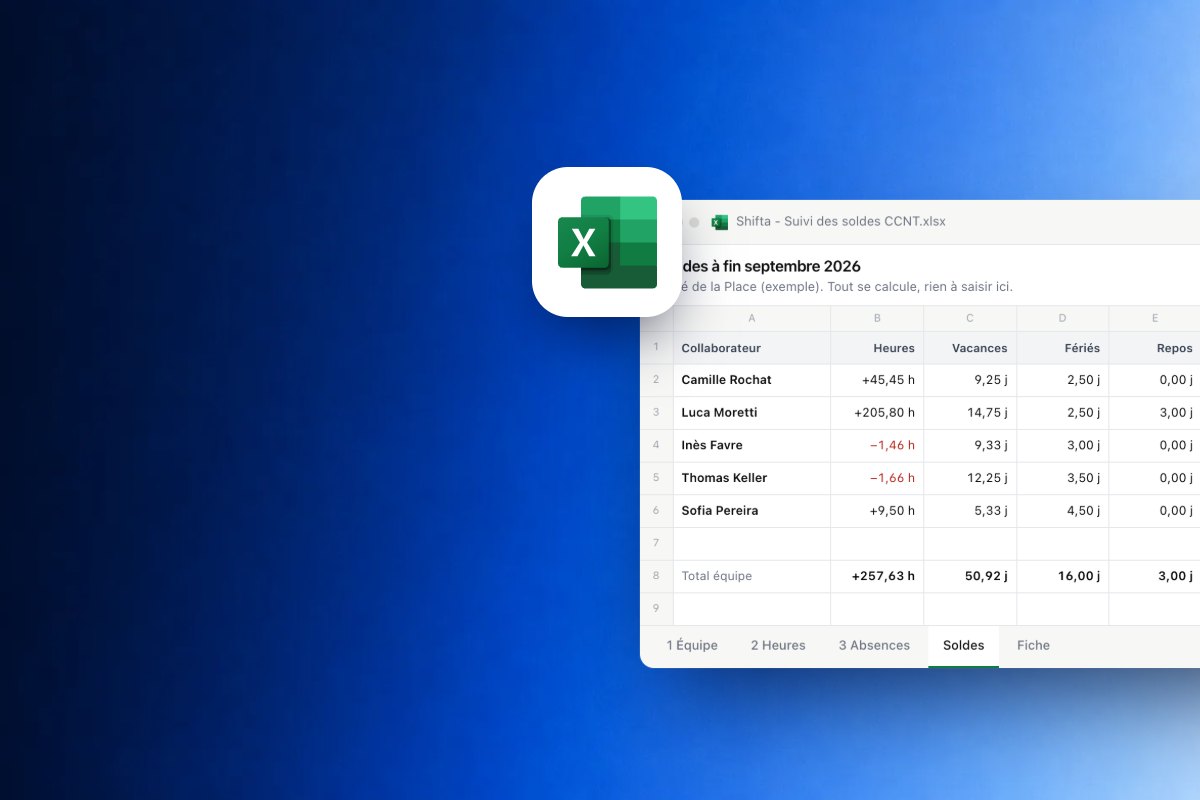This screenshot has height=800, width=1200.
Task: Click Inès Favre's '3,00 j' Fériés cell
Action: tap(1062, 445)
